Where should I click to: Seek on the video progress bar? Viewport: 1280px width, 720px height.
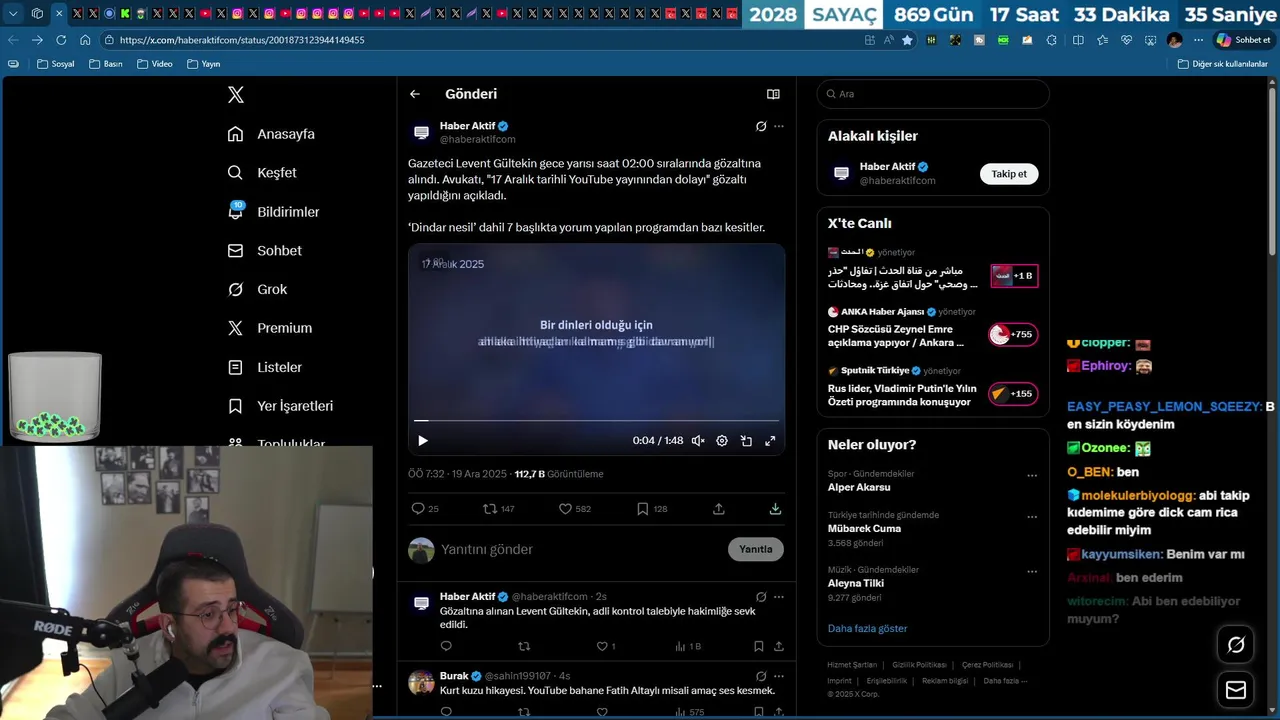[596, 421]
